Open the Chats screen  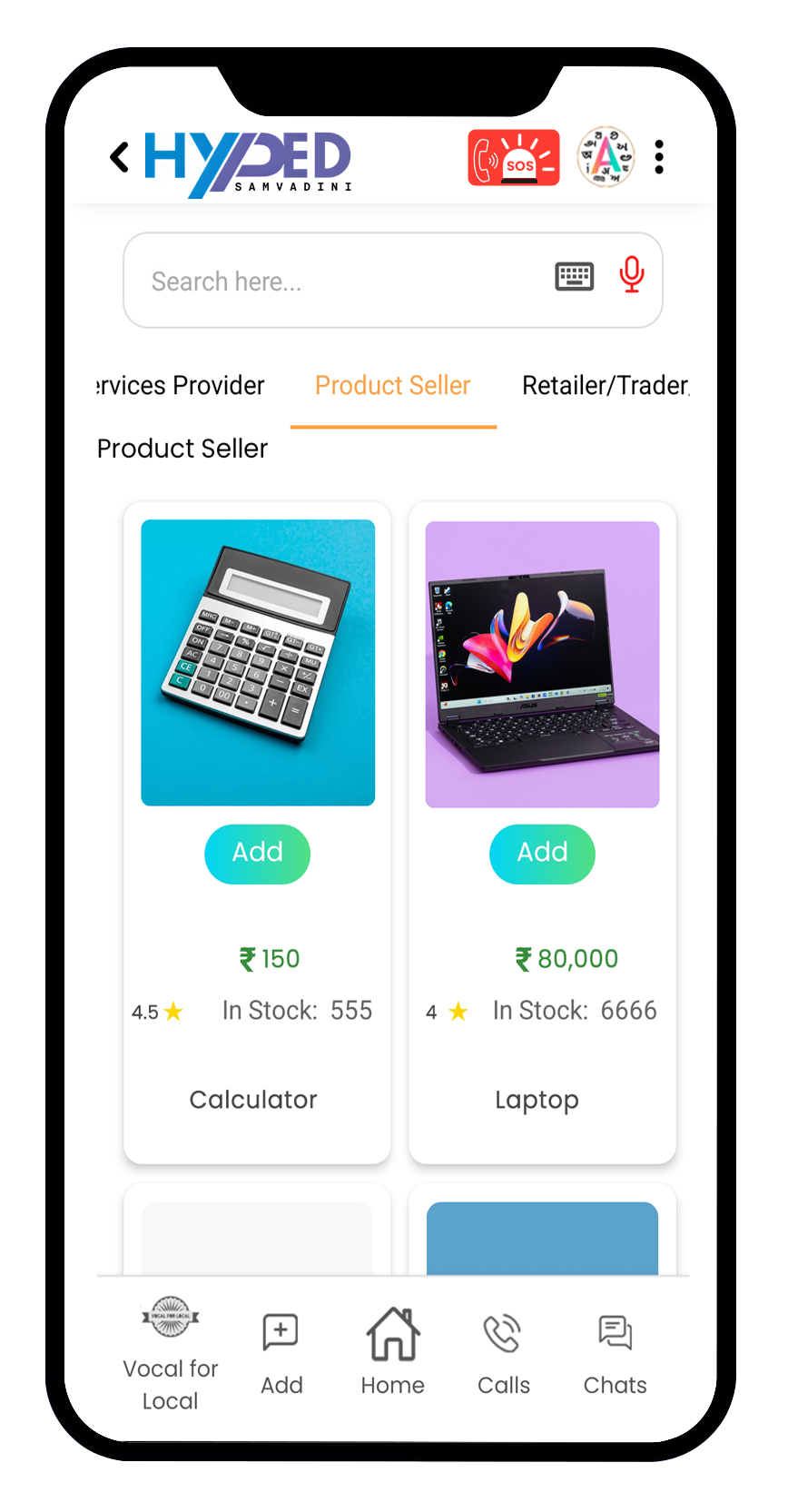pos(616,1354)
